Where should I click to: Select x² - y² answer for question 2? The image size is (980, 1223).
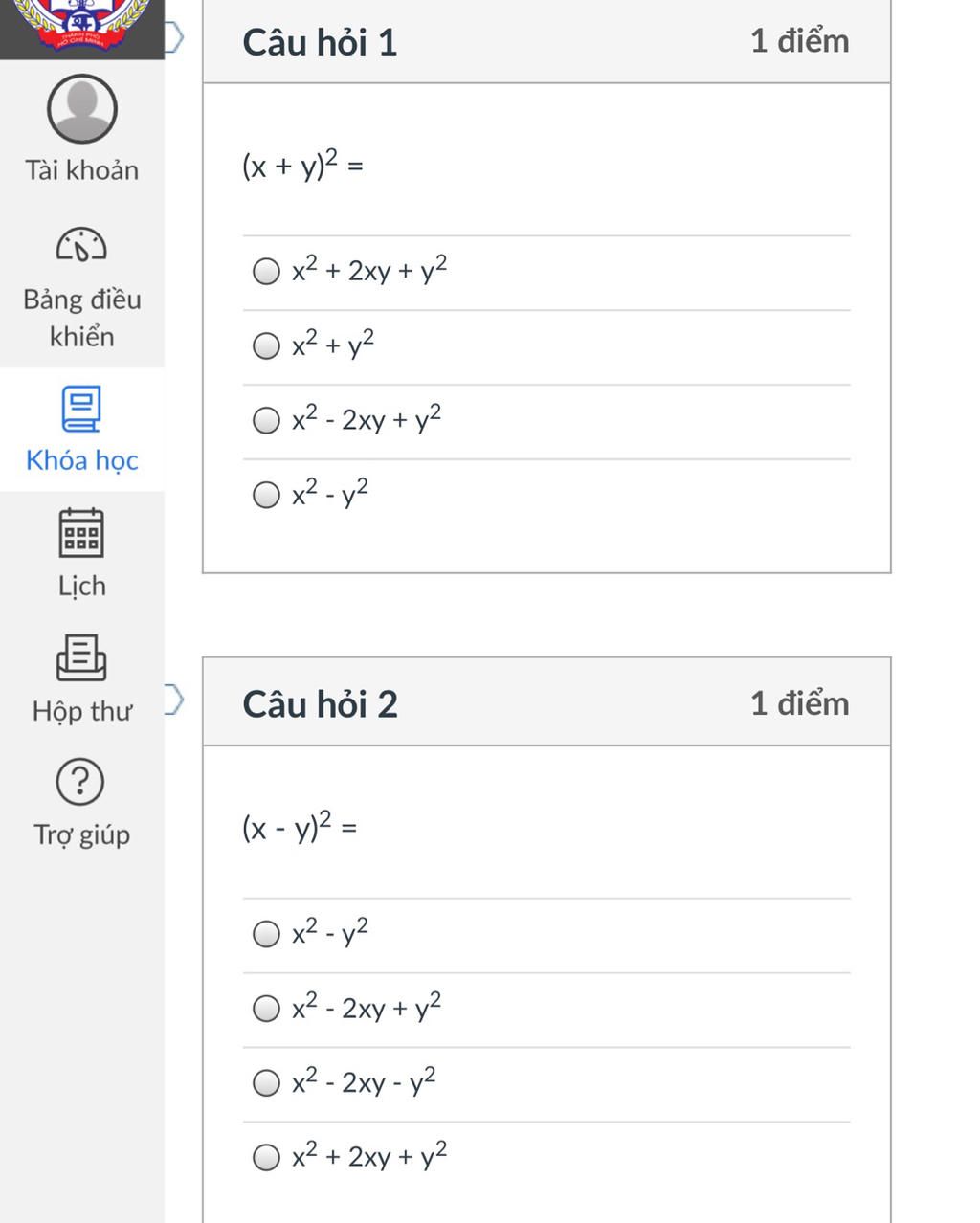click(x=266, y=934)
